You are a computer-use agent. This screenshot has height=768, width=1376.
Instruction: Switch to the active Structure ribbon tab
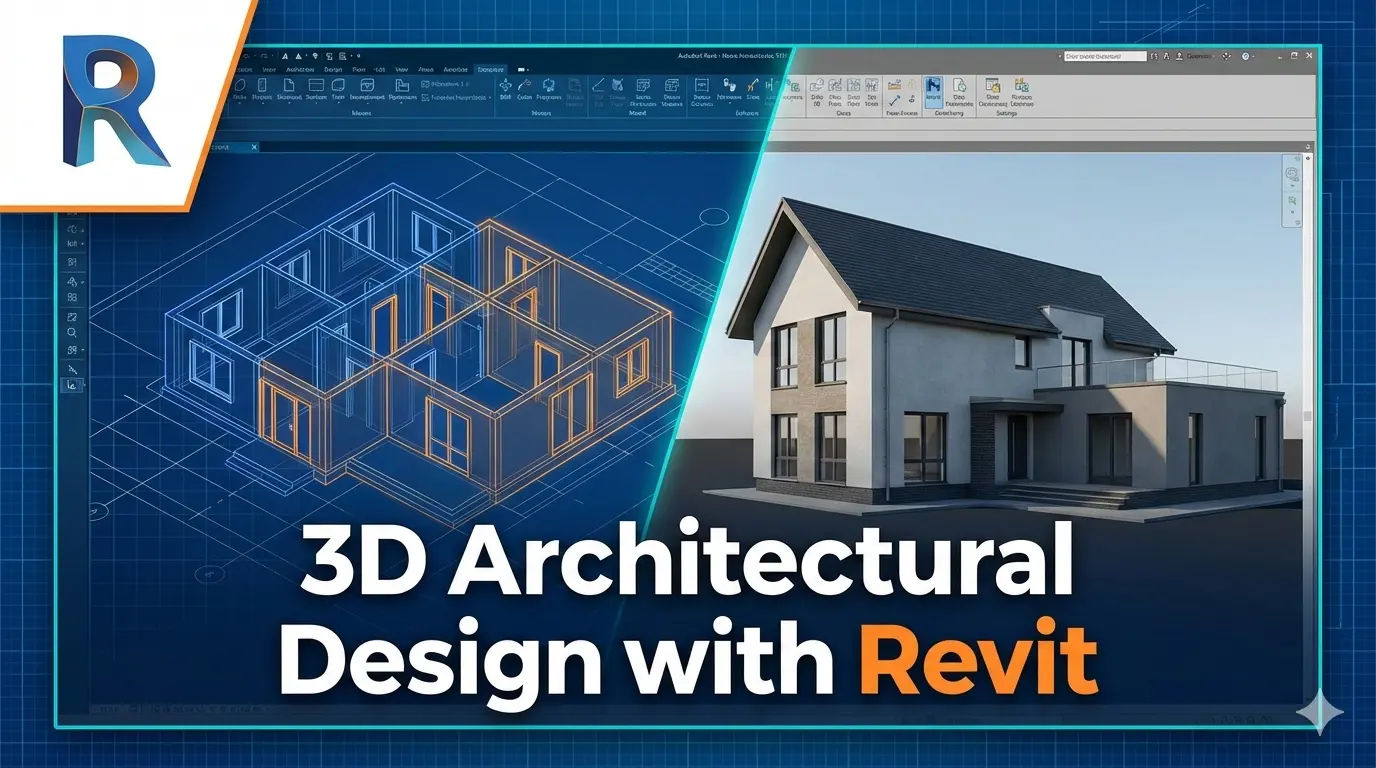pyautogui.click(x=491, y=70)
